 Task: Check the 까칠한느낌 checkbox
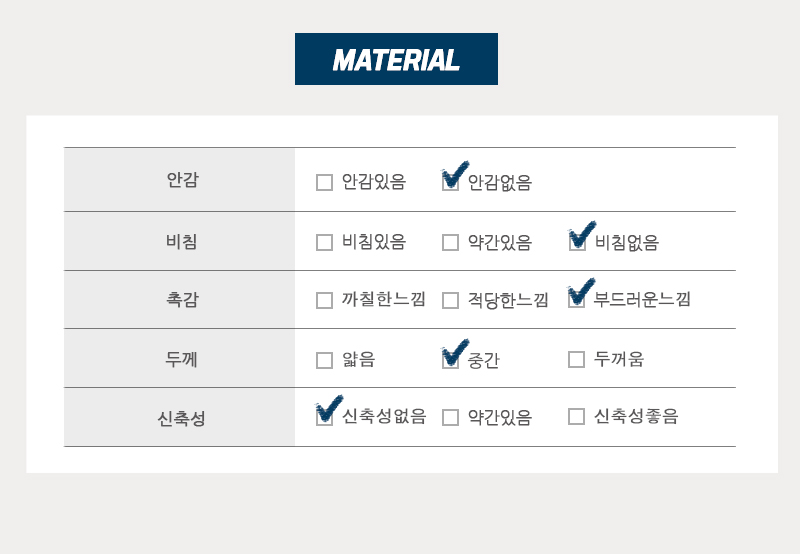tap(324, 300)
